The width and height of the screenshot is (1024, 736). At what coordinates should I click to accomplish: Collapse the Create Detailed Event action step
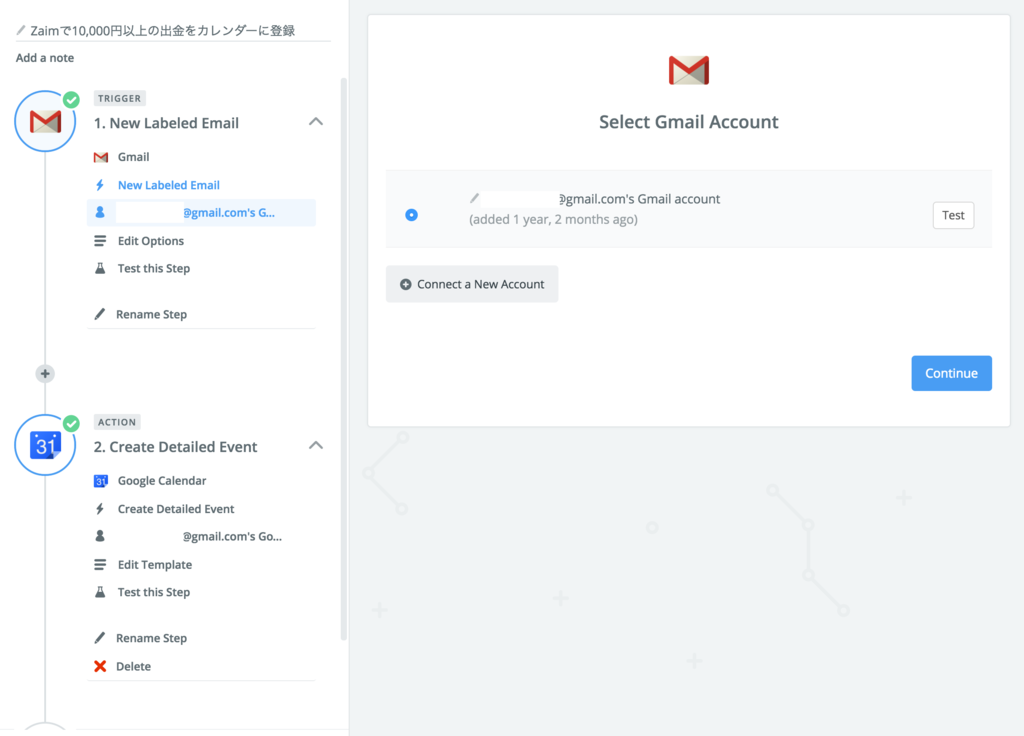pyautogui.click(x=316, y=445)
